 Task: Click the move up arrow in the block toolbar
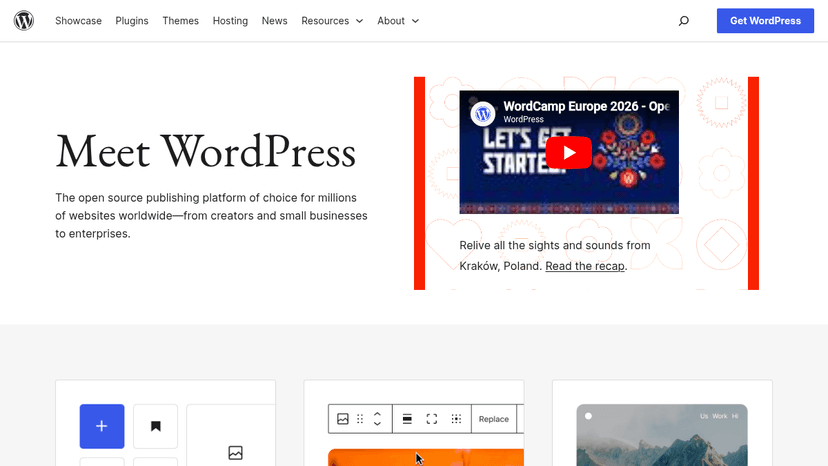pyautogui.click(x=377, y=414)
